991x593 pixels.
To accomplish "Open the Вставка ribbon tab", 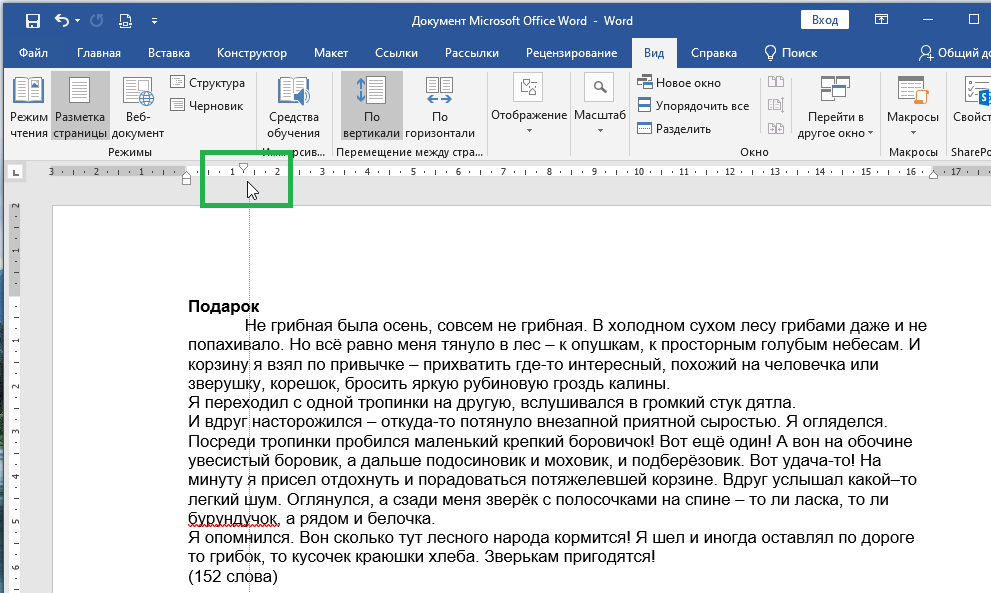I will 169,54.
